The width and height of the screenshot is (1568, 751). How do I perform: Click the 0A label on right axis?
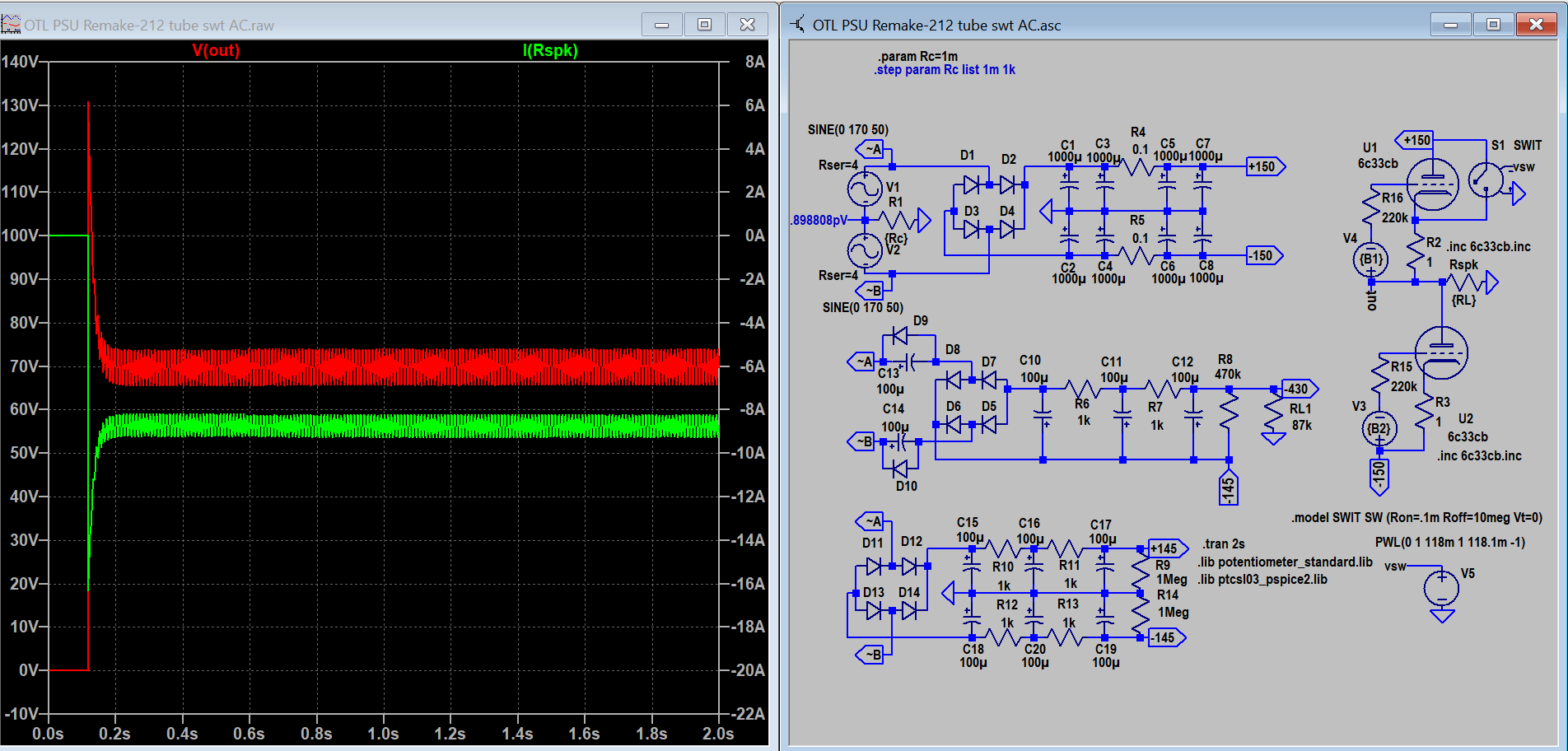coord(755,236)
